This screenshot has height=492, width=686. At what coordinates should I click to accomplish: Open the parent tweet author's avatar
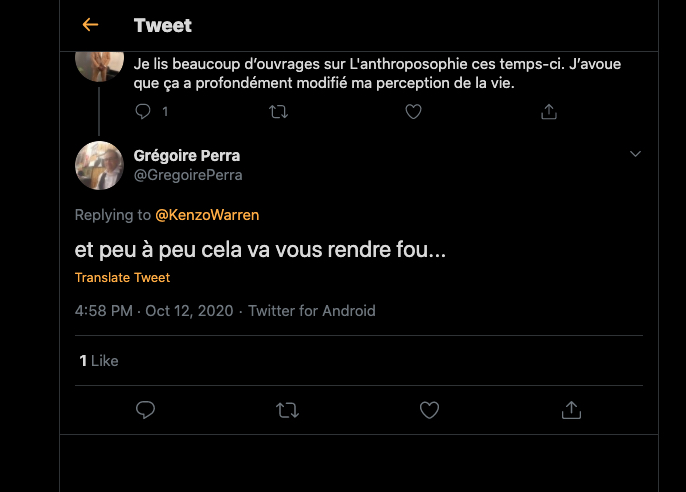point(99,62)
